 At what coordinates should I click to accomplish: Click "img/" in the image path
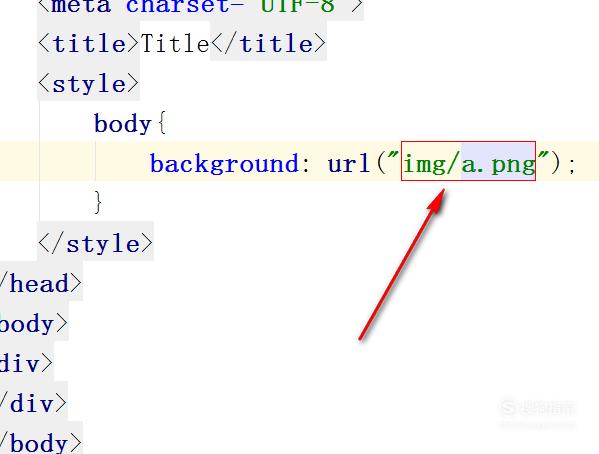tap(432, 164)
